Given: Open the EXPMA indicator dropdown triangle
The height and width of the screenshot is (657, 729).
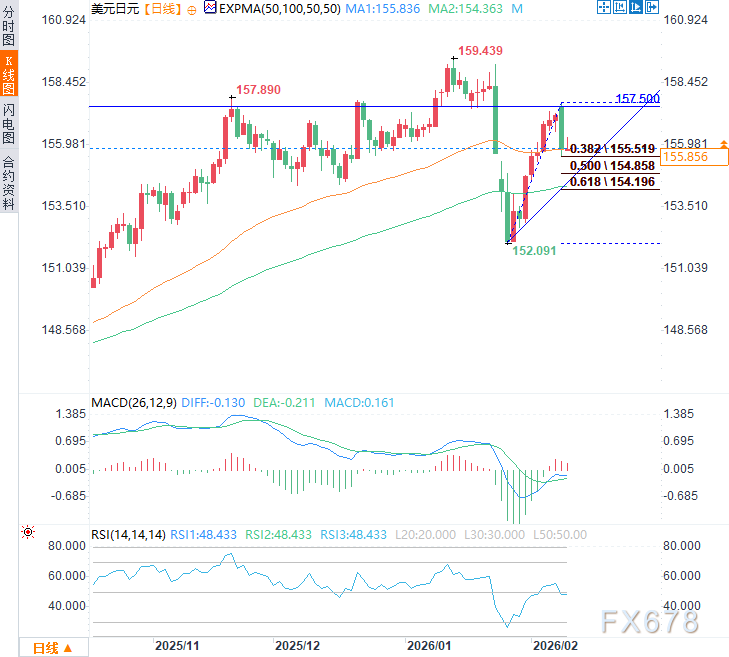Looking at the screenshot, I should pos(209,8).
